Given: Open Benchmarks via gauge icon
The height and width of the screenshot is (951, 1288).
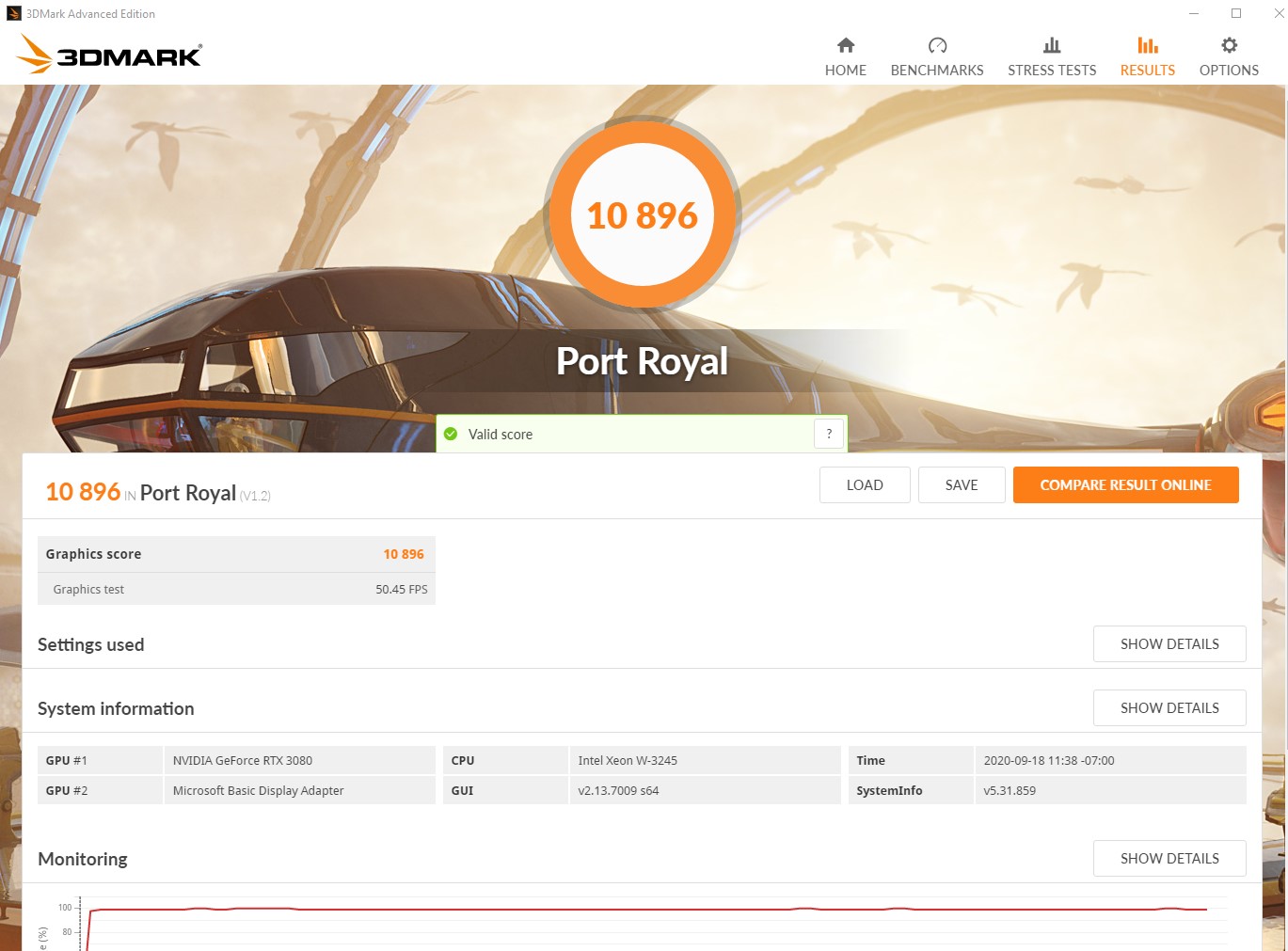Looking at the screenshot, I should click(937, 45).
